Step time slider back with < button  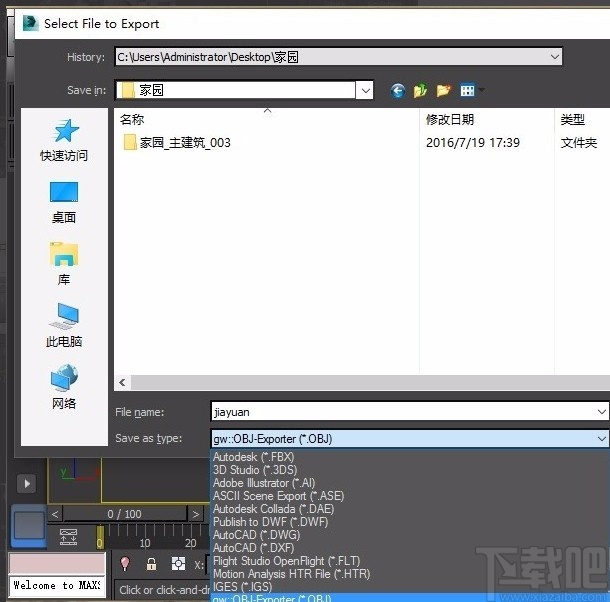tap(55, 514)
